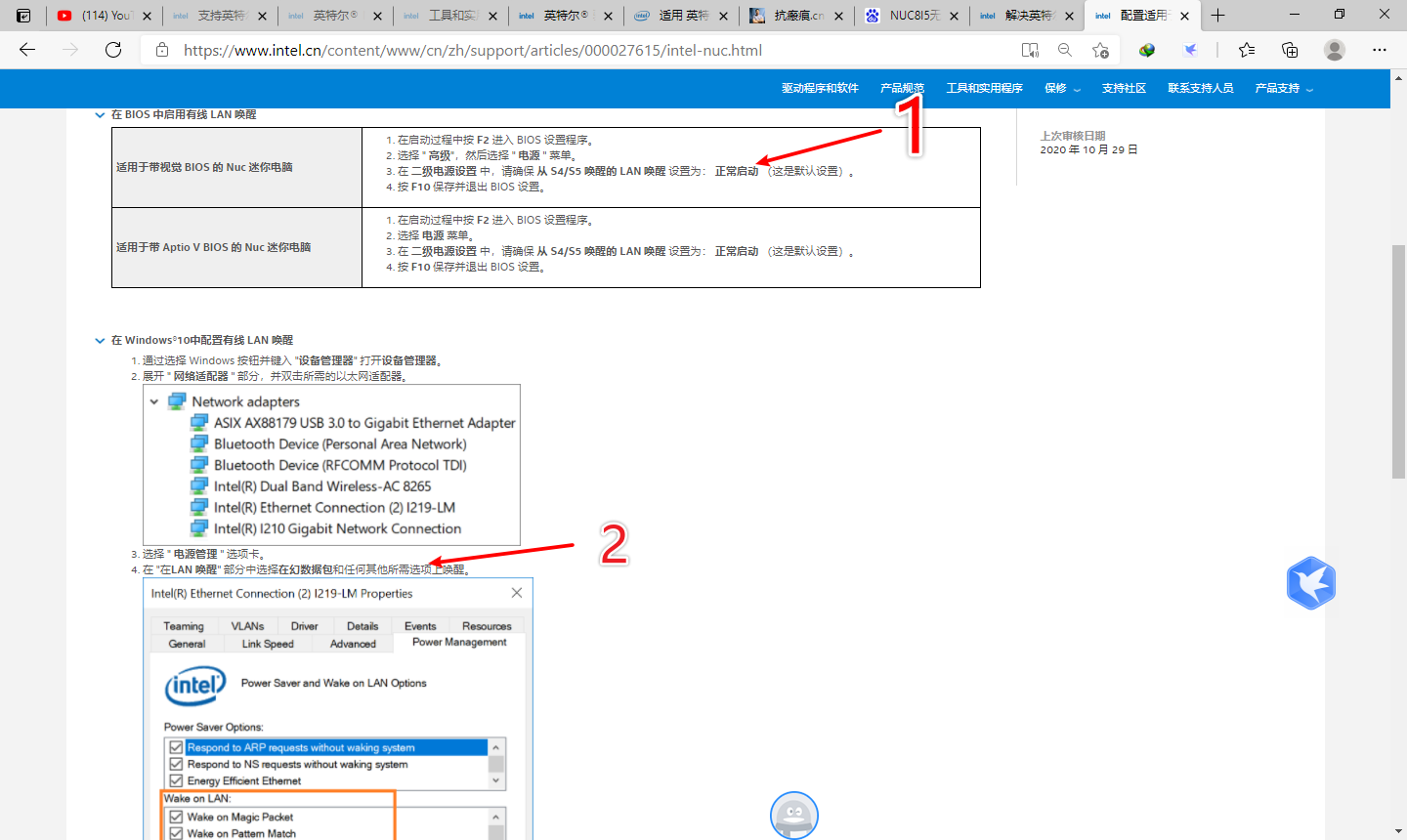Open the 联系支持人员 link
The image size is (1407, 840).
click(1201, 89)
